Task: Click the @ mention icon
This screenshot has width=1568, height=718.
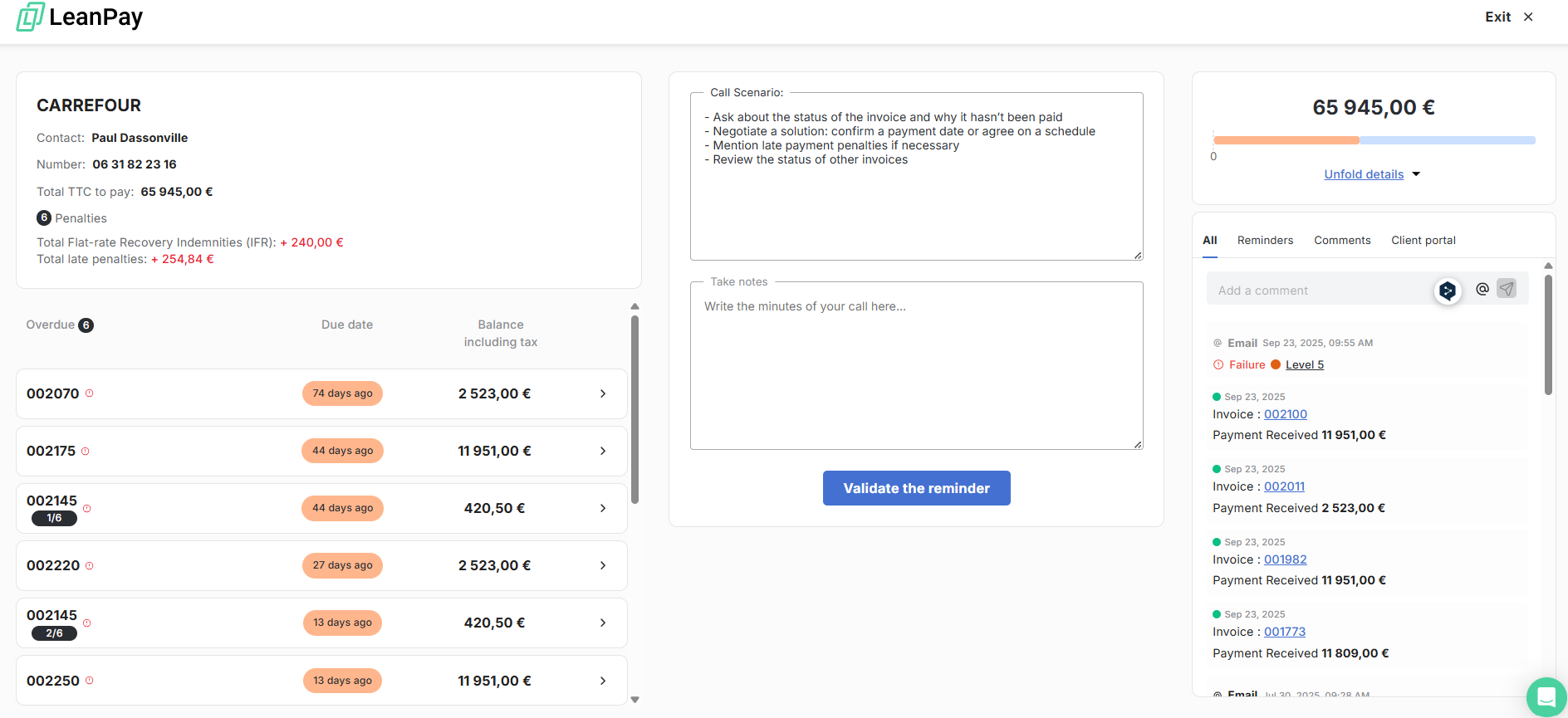Action: coord(1482,289)
